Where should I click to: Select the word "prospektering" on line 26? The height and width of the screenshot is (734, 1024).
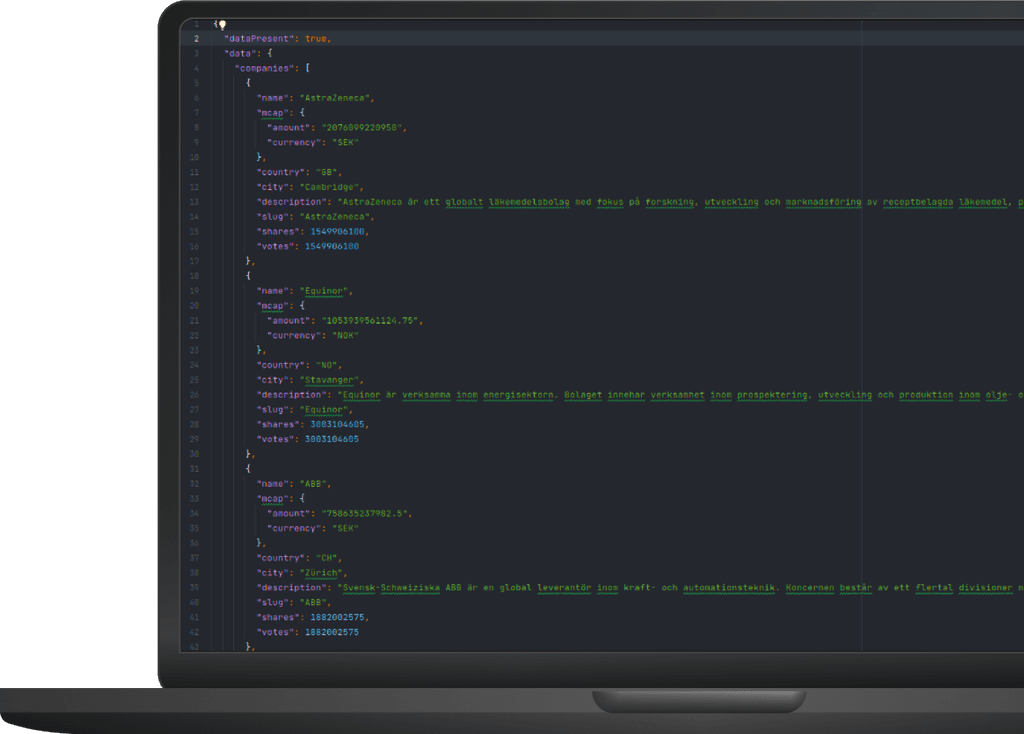pos(772,395)
